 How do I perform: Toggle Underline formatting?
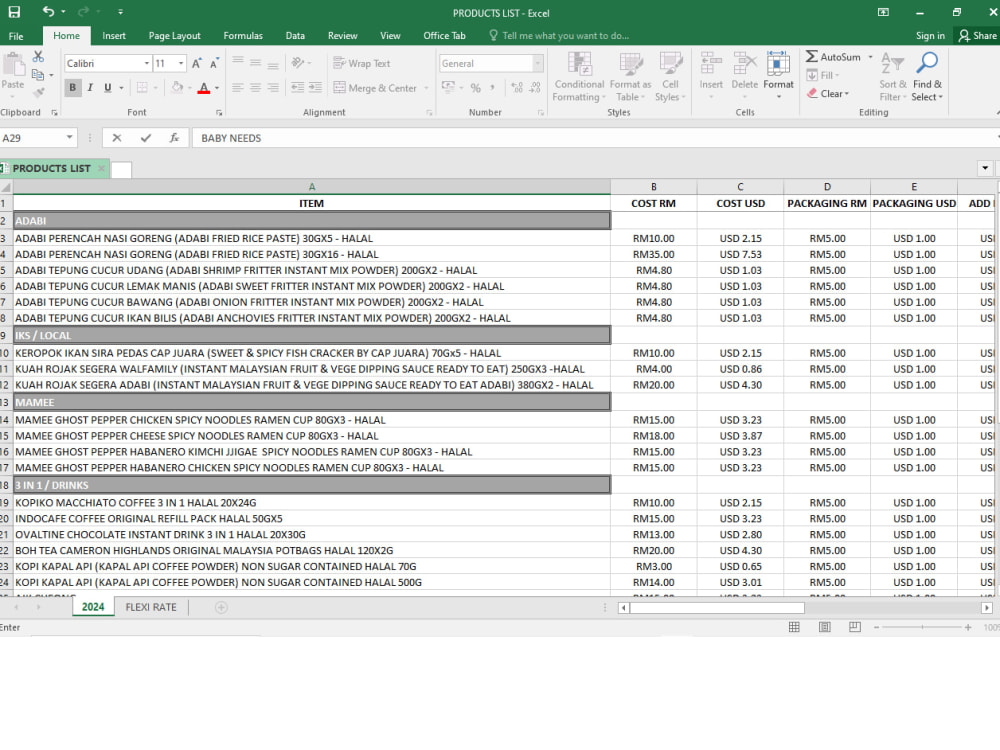coord(107,87)
